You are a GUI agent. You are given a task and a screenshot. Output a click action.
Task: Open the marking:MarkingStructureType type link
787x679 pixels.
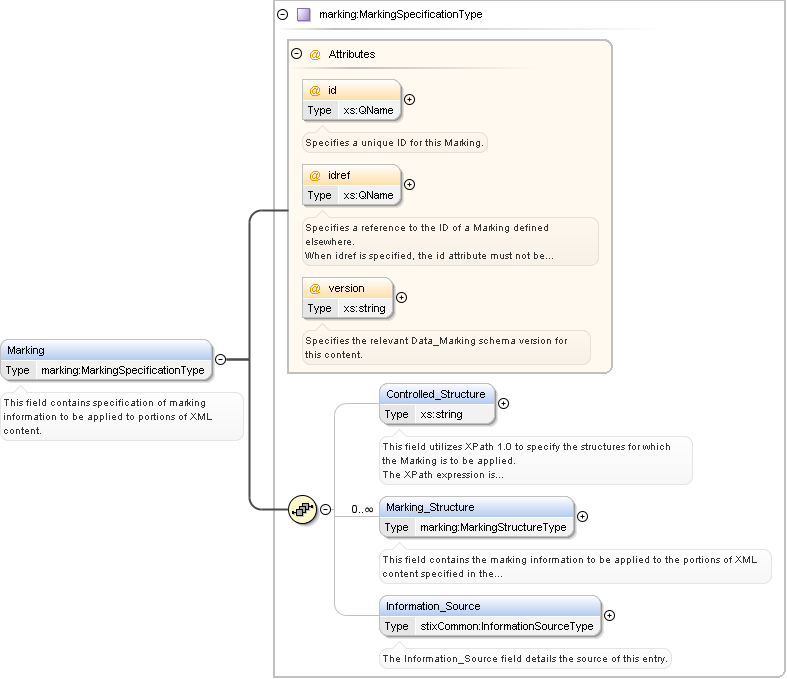(493, 527)
